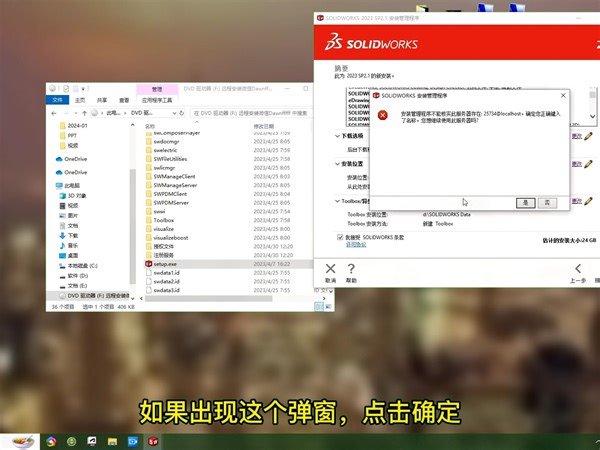This screenshot has width=600, height=450.
Task: Click the Back arrow in Explorer navigation
Action: point(54,113)
